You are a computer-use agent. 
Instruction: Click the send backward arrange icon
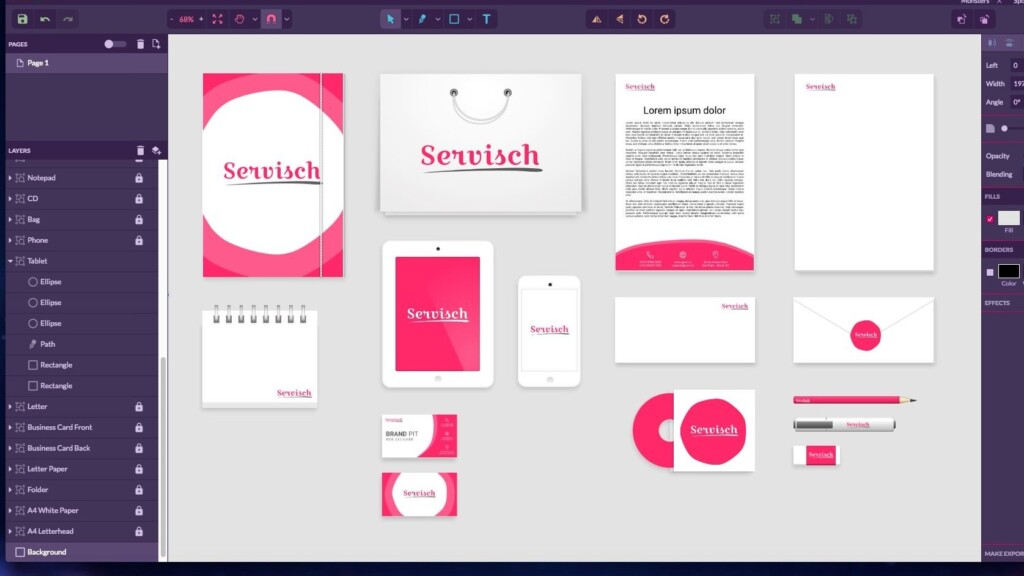pyautogui.click(x=984, y=19)
